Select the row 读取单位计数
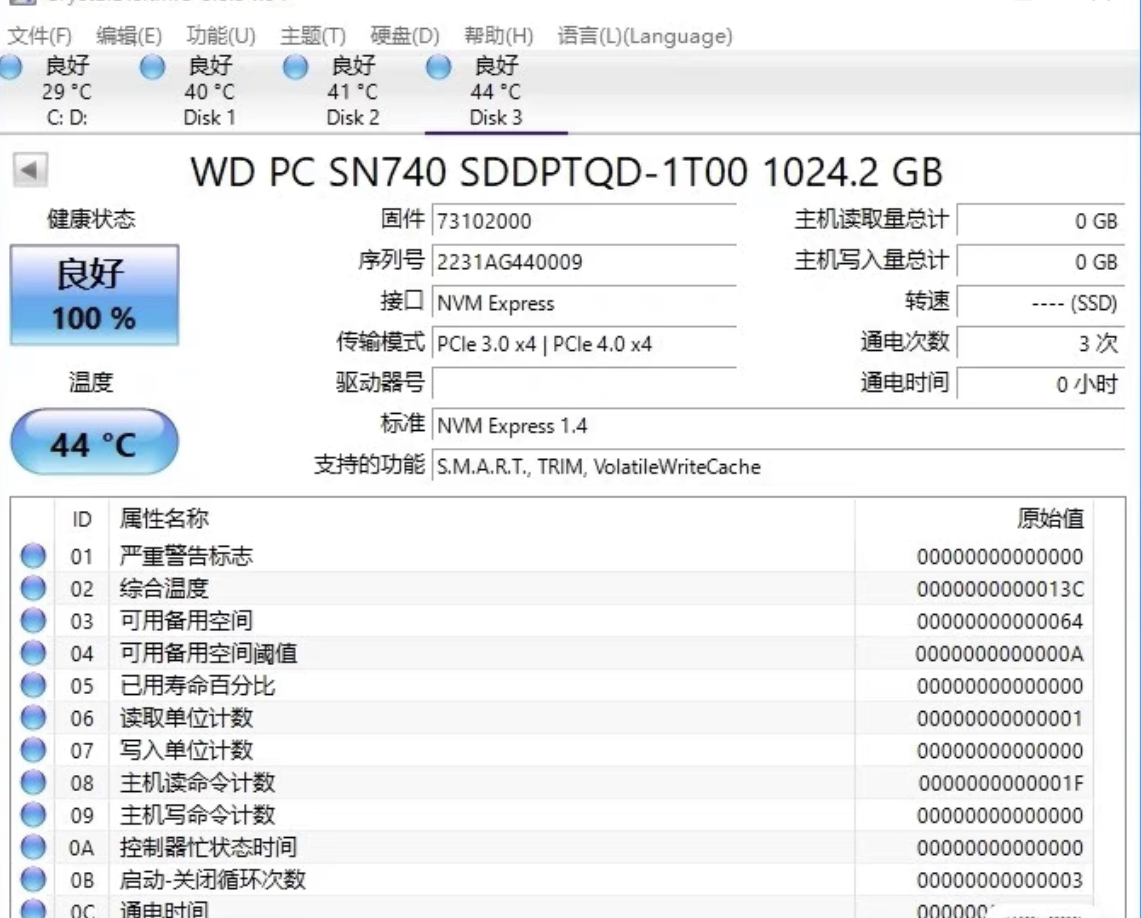This screenshot has width=1141, height=918. (x=553, y=718)
